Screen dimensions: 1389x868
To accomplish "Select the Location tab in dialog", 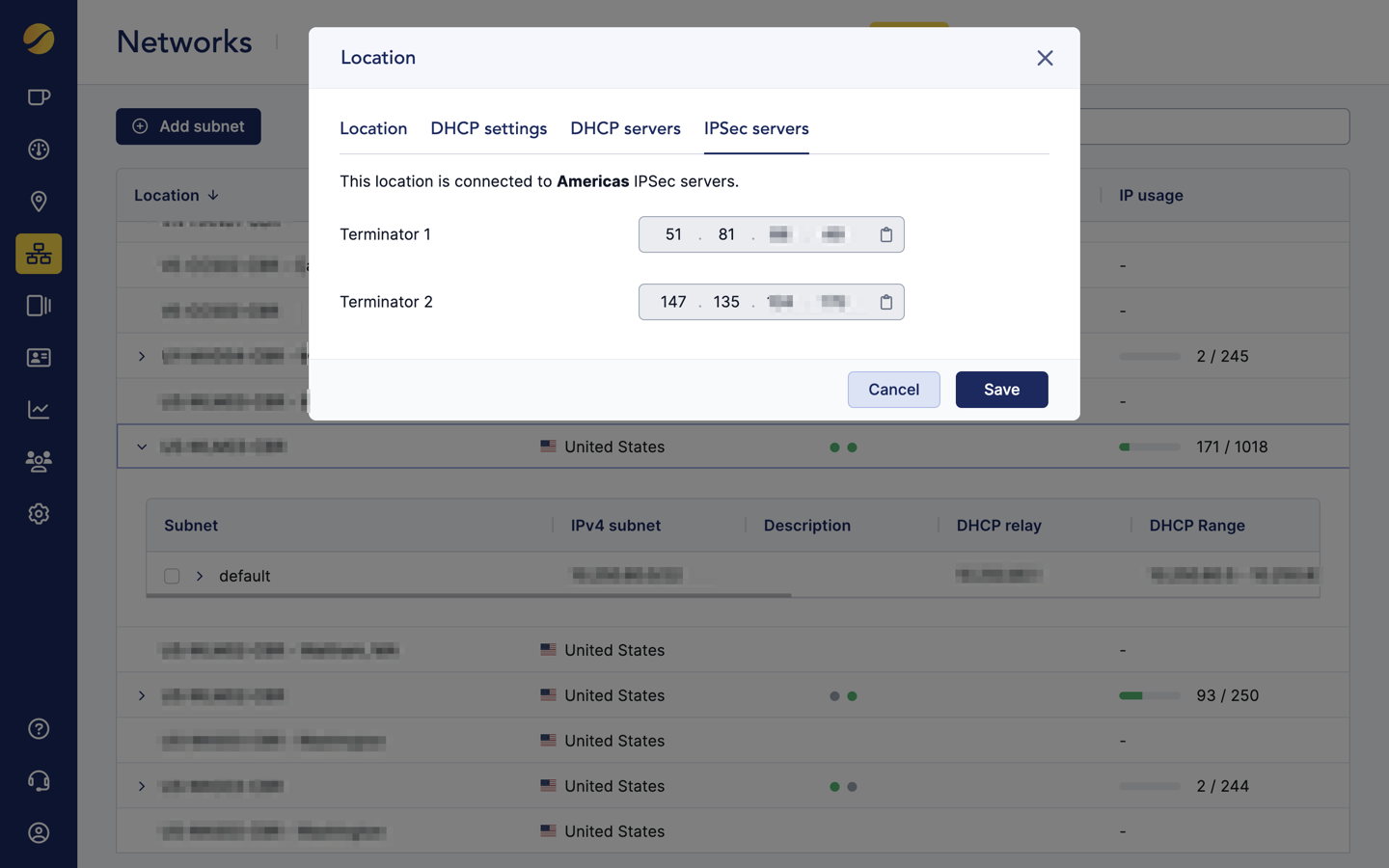I will click(373, 128).
